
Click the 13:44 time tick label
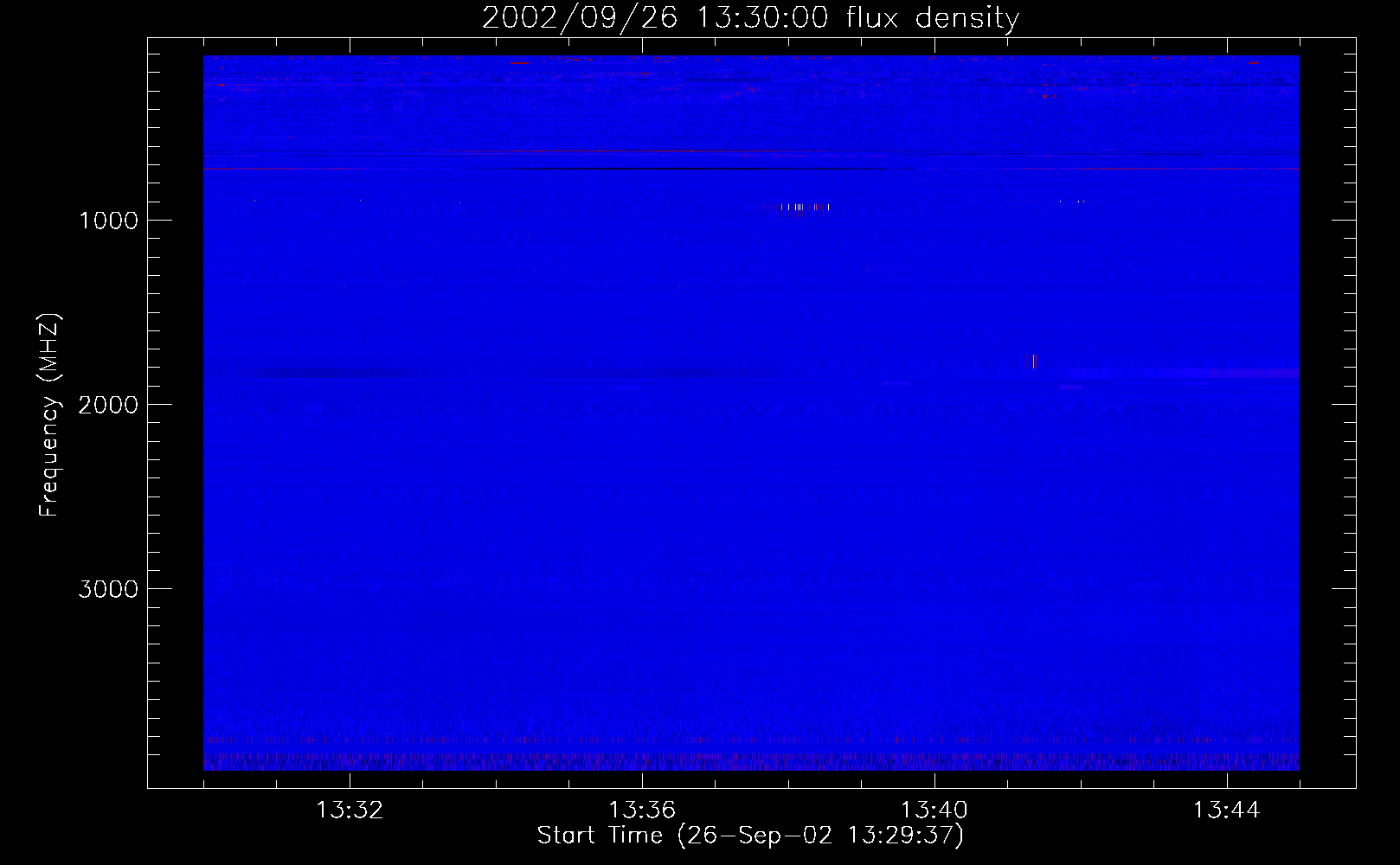(x=1227, y=811)
